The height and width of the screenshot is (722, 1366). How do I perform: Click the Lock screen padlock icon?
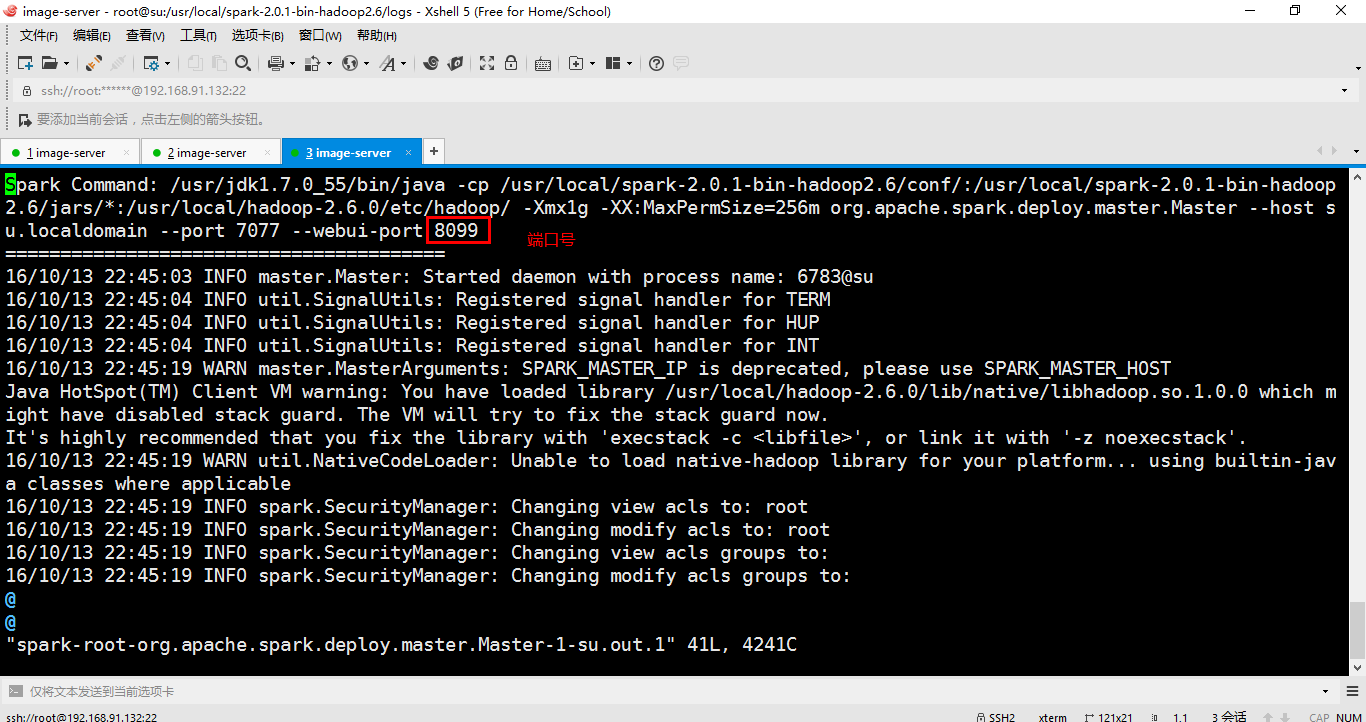511,63
